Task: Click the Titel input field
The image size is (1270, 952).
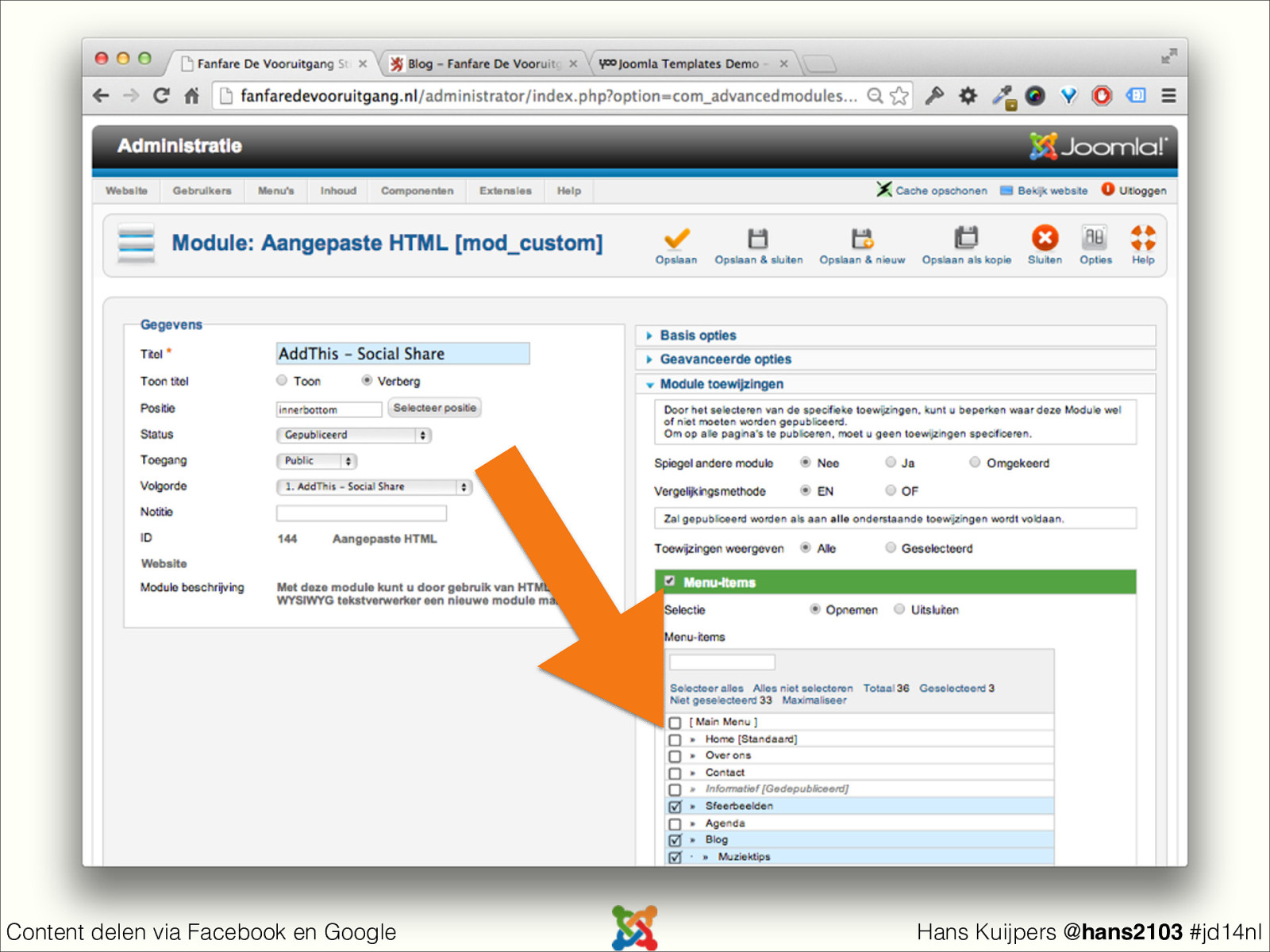Action: click(x=402, y=354)
